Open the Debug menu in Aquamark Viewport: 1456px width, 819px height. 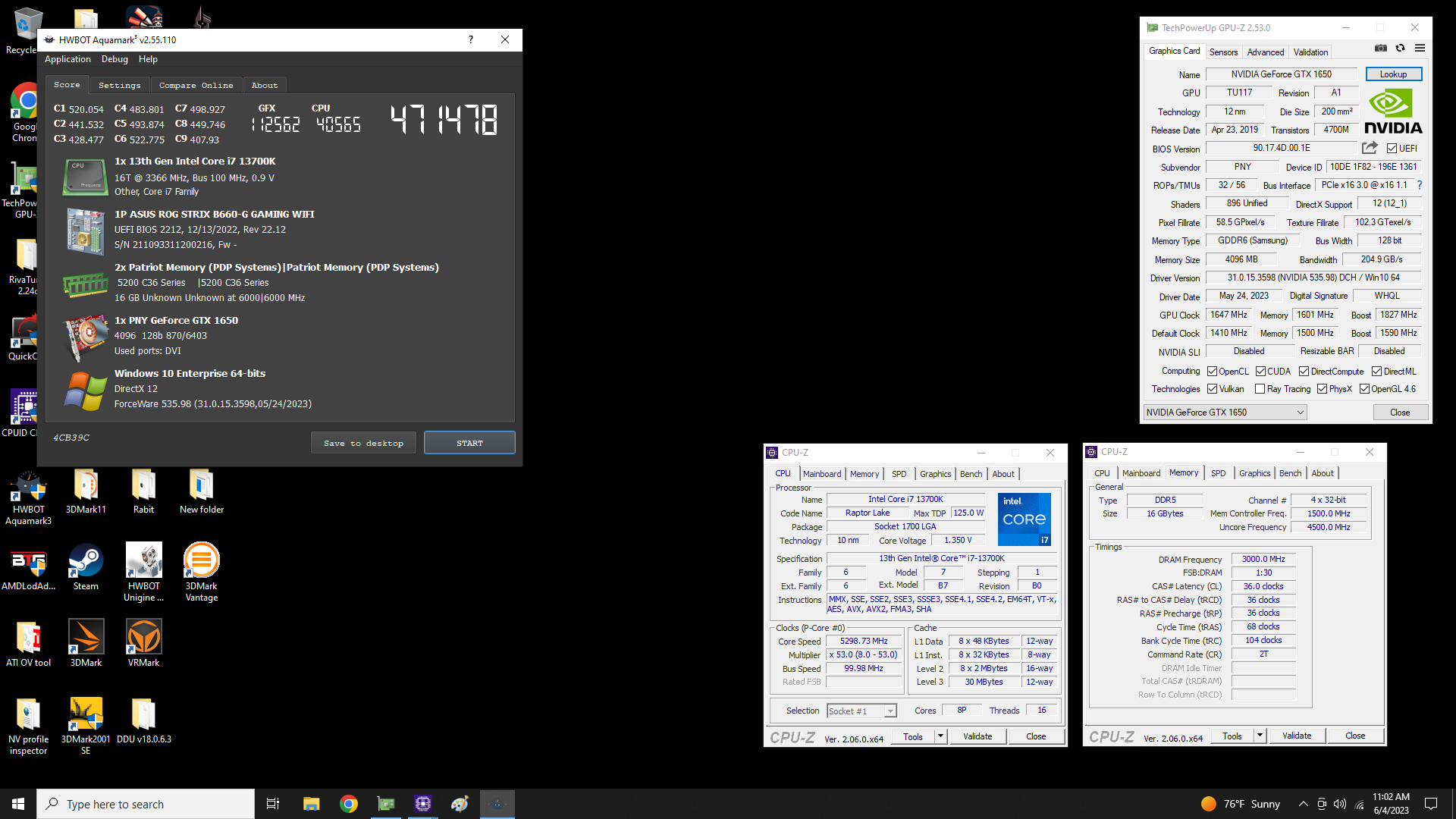(x=115, y=59)
